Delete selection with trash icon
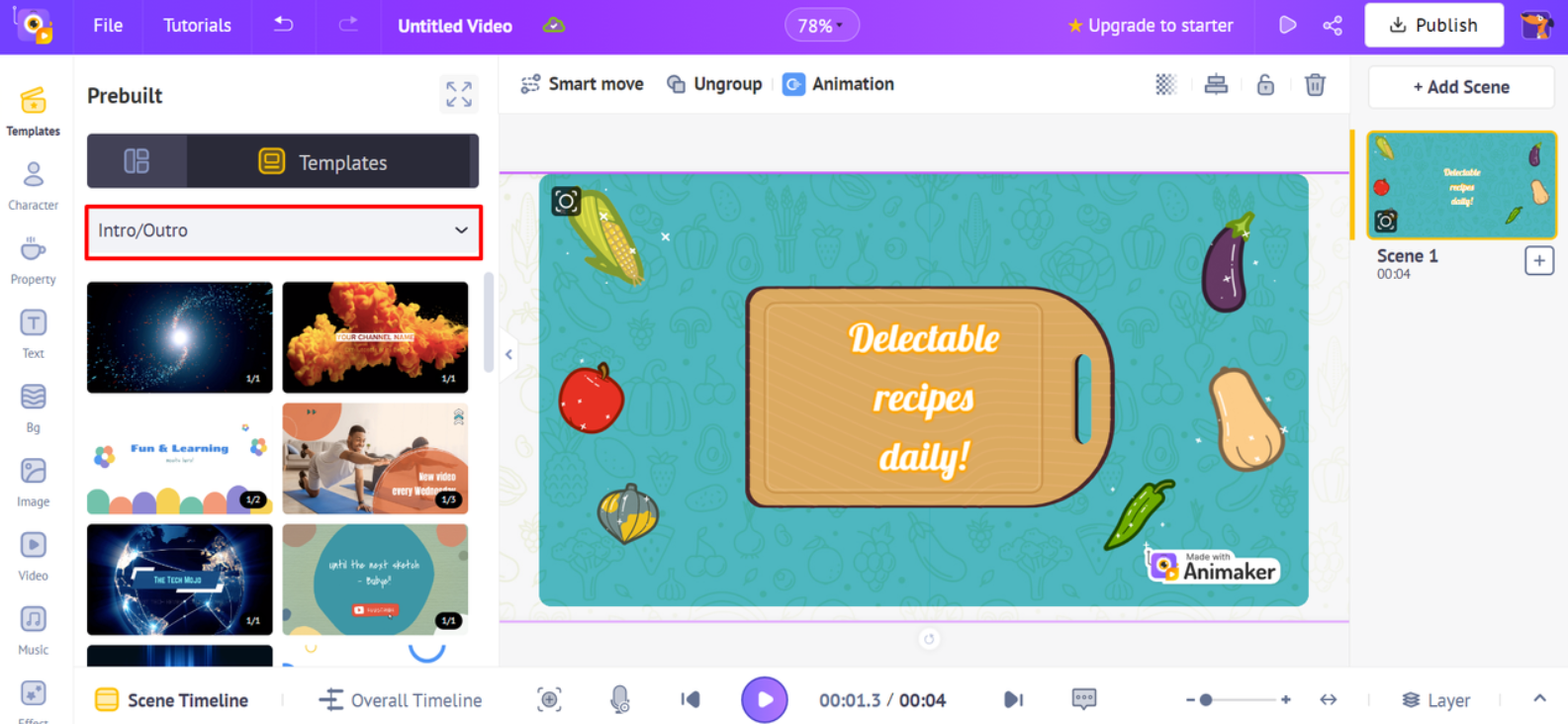1568x724 pixels. coord(1315,85)
